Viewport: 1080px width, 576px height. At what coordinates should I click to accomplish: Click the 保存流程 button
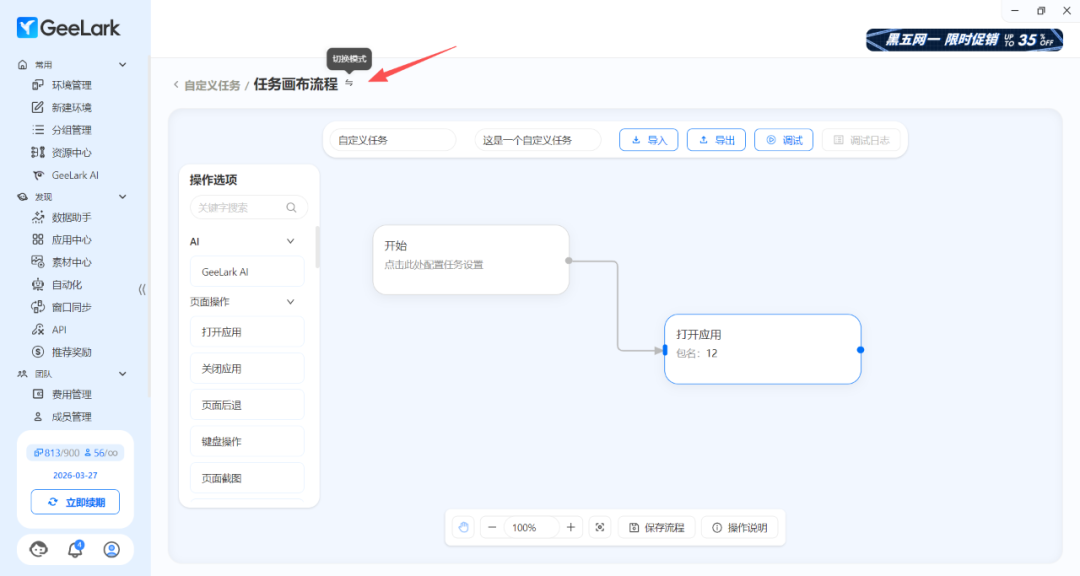[657, 528]
